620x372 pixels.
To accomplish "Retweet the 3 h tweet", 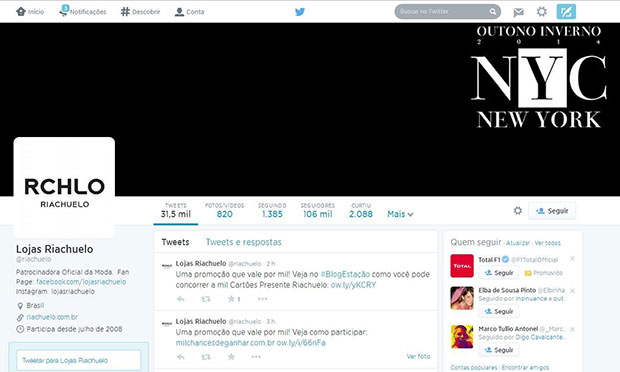I will point(206,357).
